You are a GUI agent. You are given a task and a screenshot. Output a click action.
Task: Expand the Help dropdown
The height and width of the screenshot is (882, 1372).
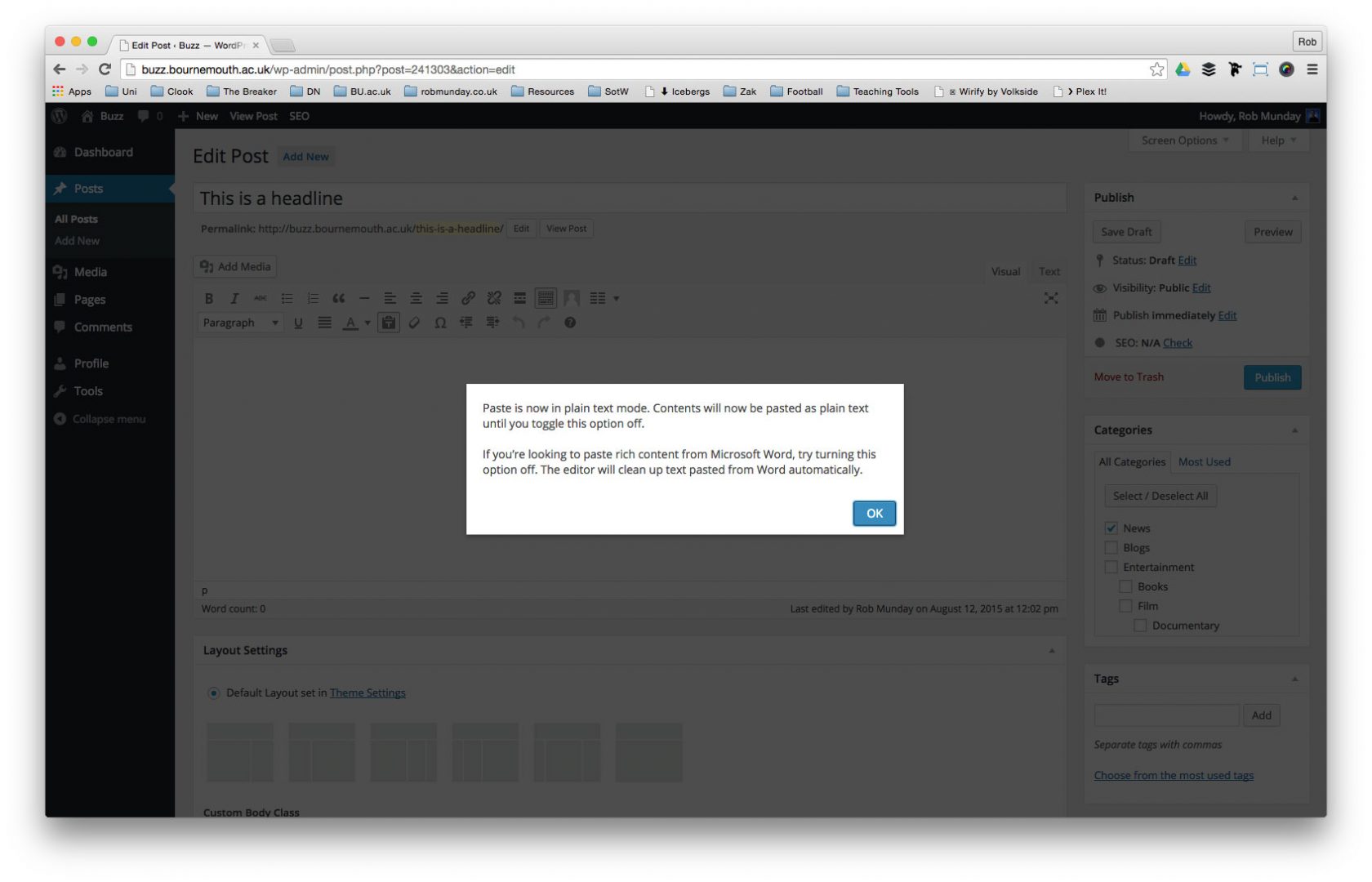[1277, 140]
